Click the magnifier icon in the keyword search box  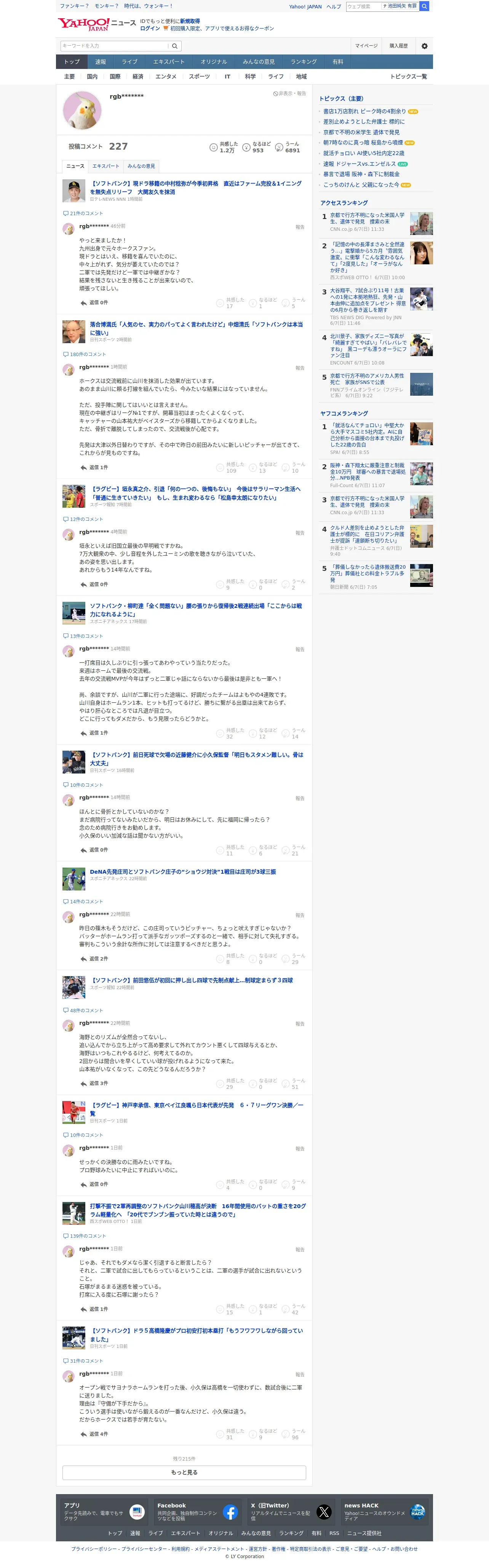pos(175,46)
